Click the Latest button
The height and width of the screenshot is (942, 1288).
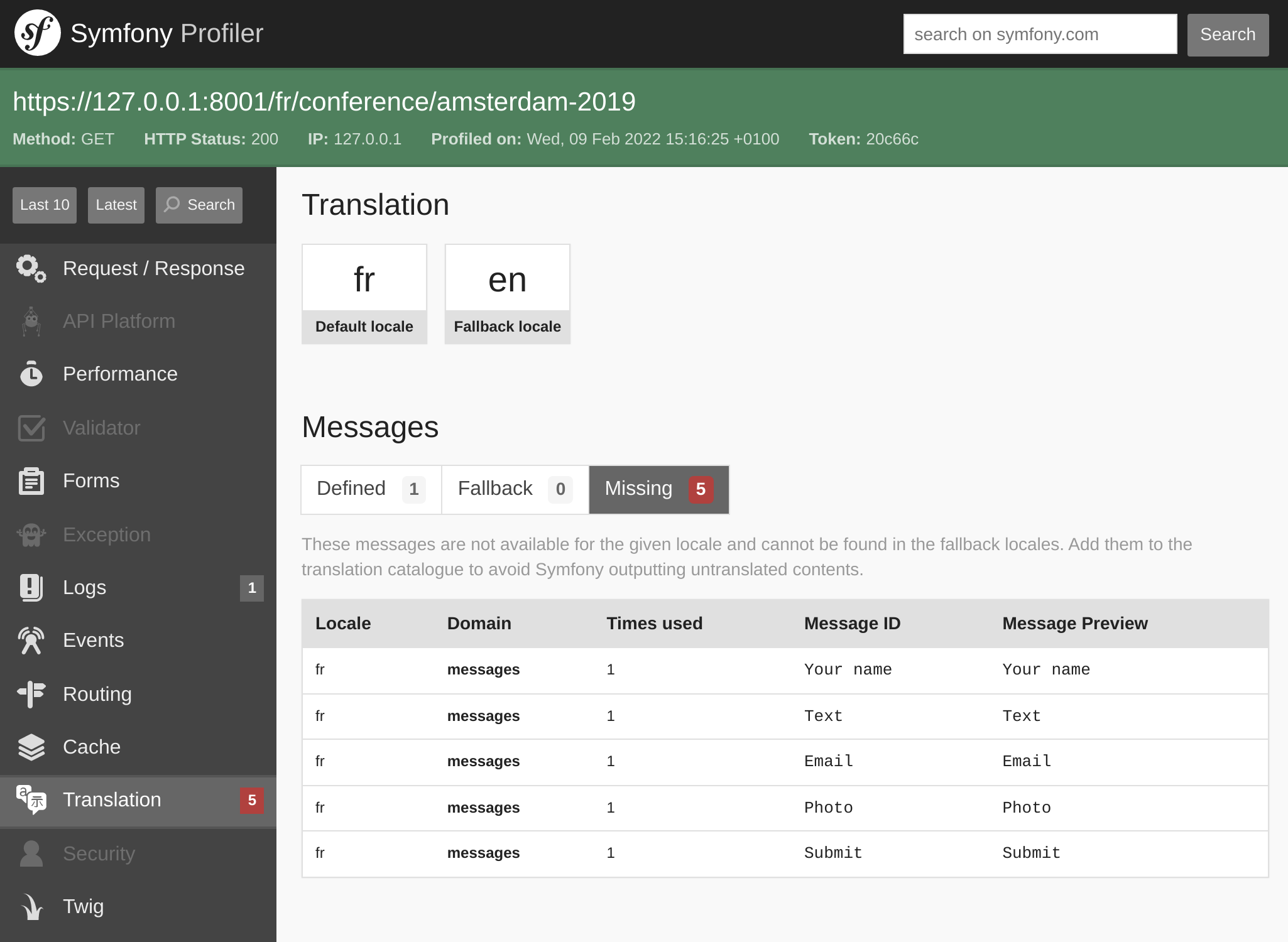pos(115,204)
